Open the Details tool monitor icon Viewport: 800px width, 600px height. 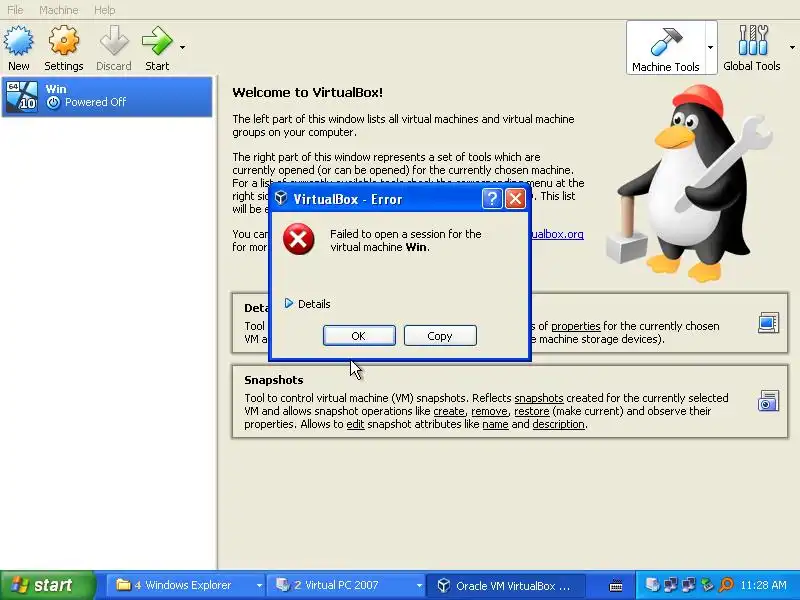[x=768, y=323]
